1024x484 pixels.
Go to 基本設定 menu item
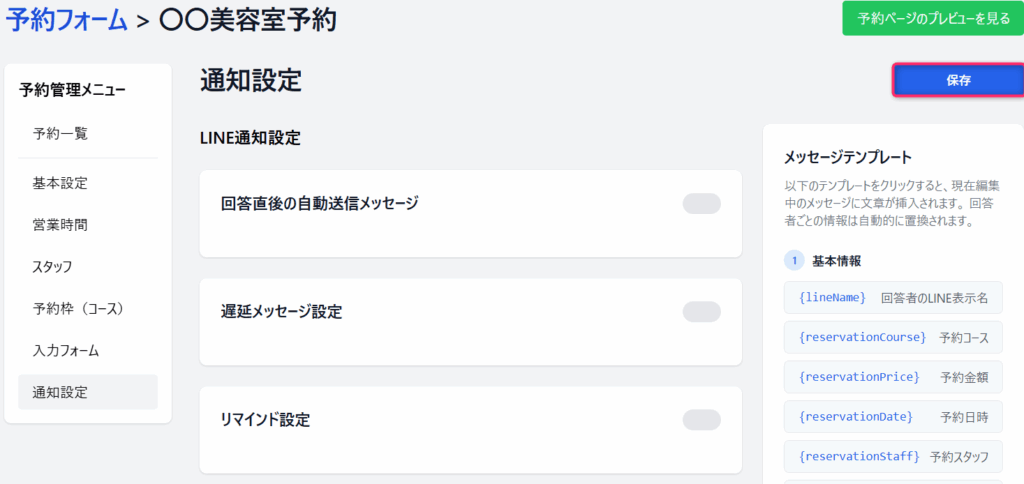60,183
